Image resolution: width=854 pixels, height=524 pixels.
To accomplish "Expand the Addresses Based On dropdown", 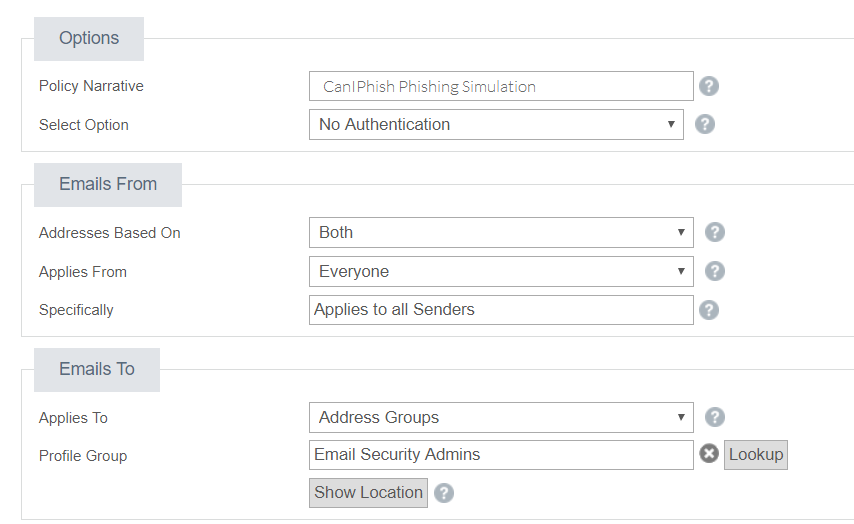I will pyautogui.click(x=500, y=232).
